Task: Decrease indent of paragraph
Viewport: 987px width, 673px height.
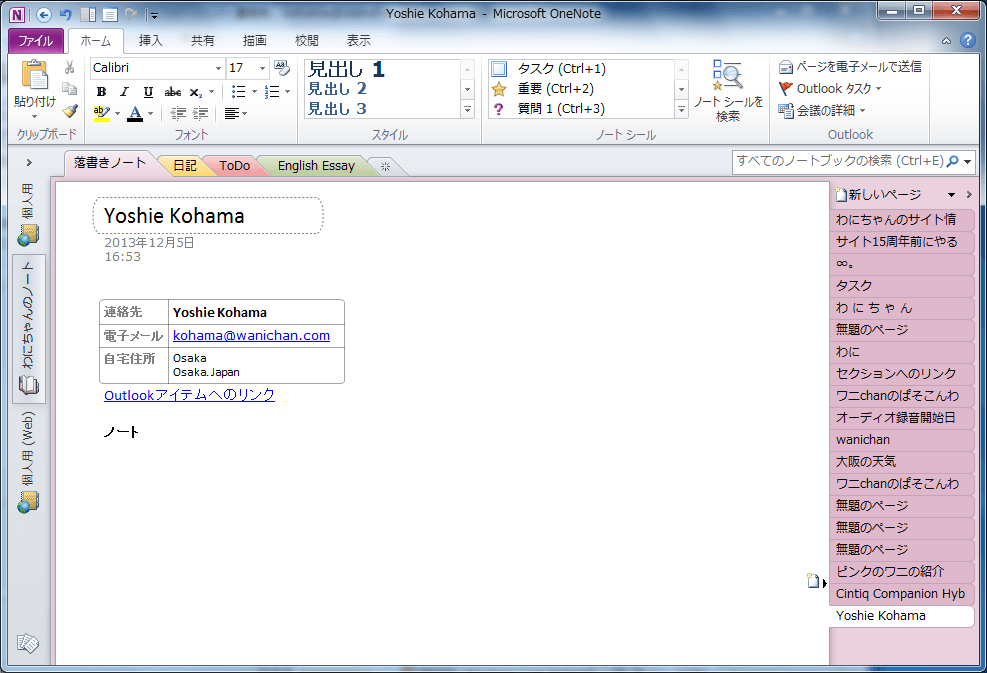Action: tap(179, 113)
